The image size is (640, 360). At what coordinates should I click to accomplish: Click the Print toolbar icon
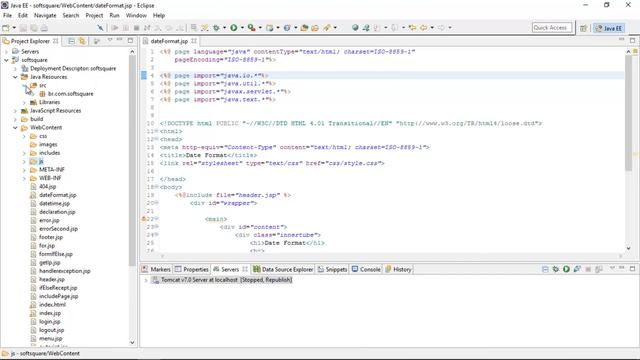44,28
